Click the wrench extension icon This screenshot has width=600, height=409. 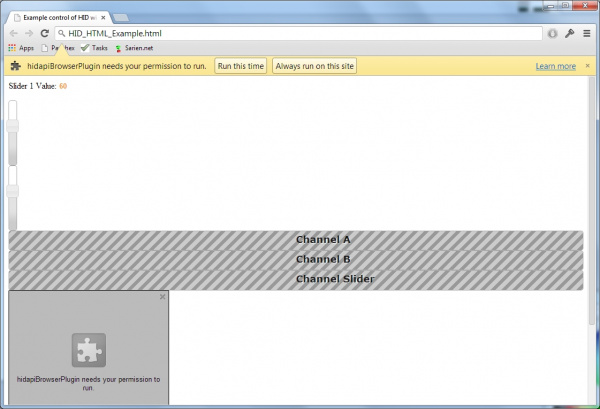[569, 33]
